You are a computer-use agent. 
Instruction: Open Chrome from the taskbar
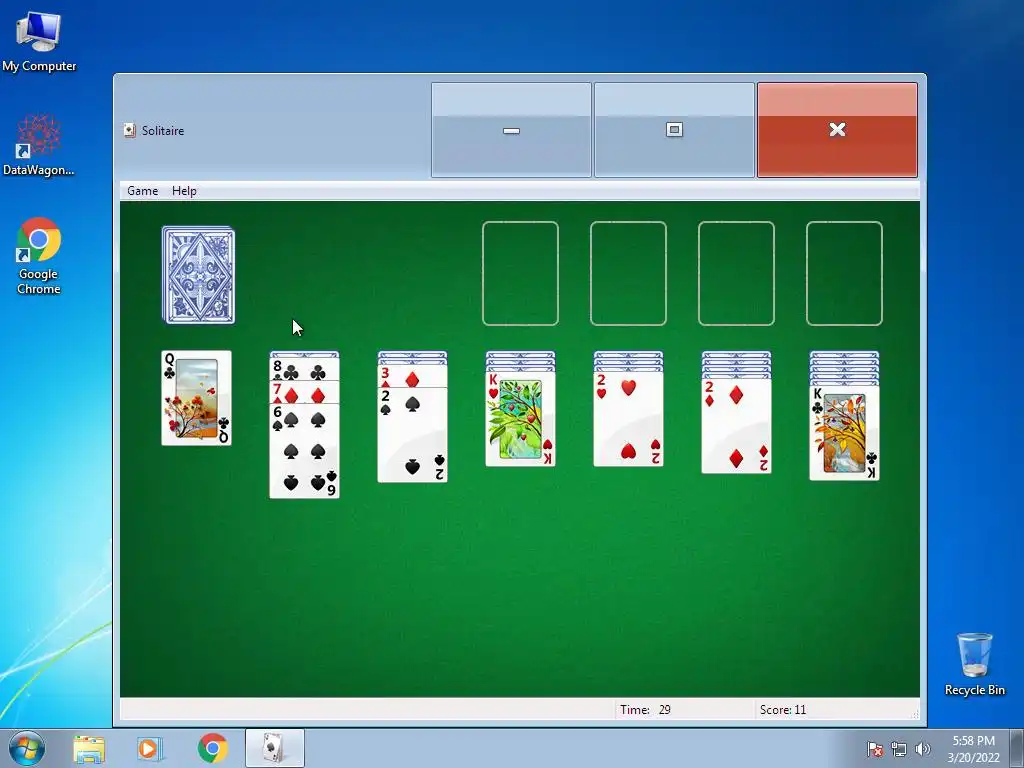[212, 748]
